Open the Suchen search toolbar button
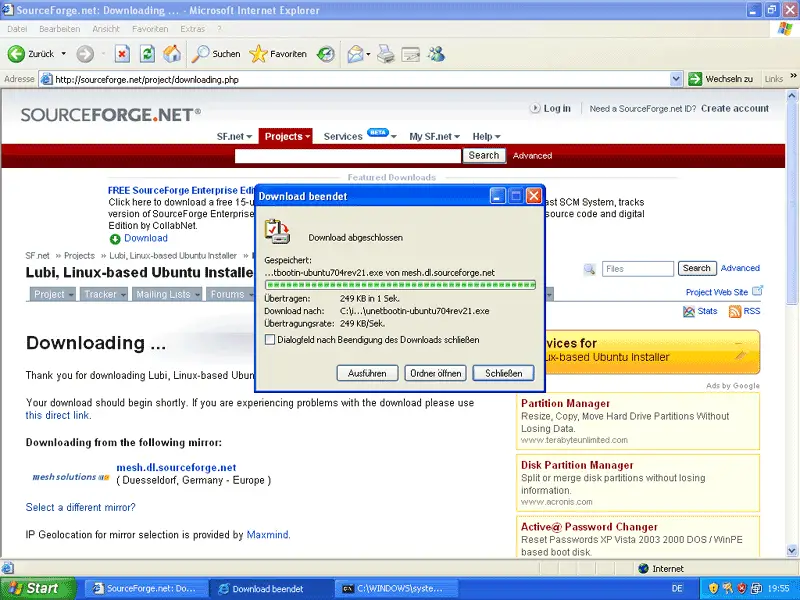This screenshot has height=600, width=800. [x=217, y=54]
